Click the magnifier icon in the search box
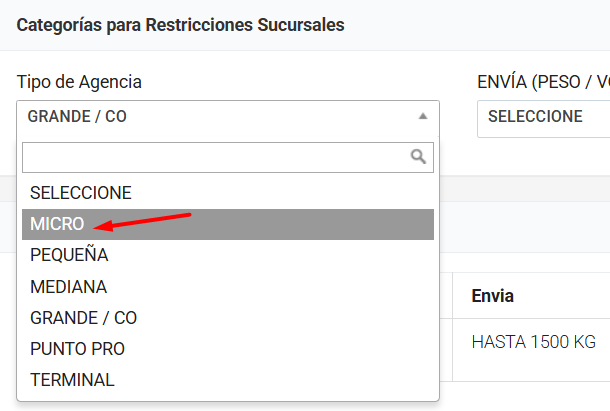 click(x=418, y=156)
